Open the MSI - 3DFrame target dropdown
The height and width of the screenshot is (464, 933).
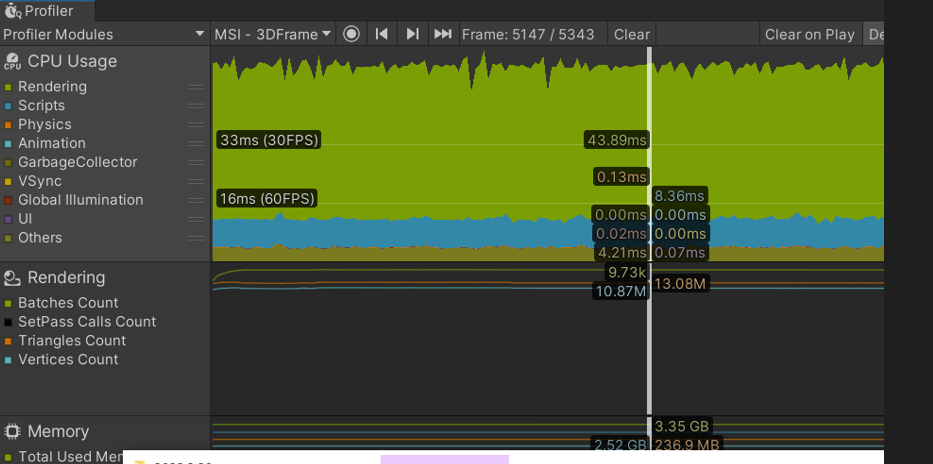tap(273, 35)
